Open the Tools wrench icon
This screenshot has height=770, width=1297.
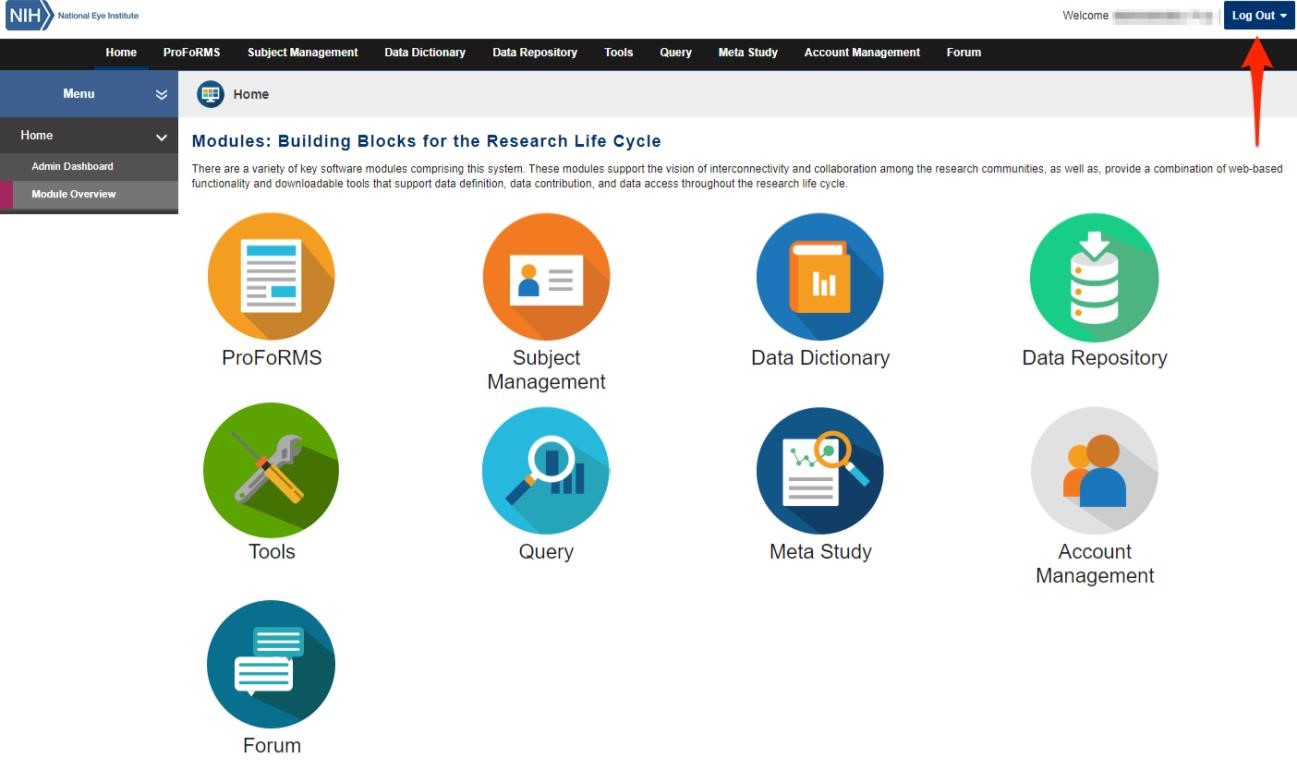[271, 470]
